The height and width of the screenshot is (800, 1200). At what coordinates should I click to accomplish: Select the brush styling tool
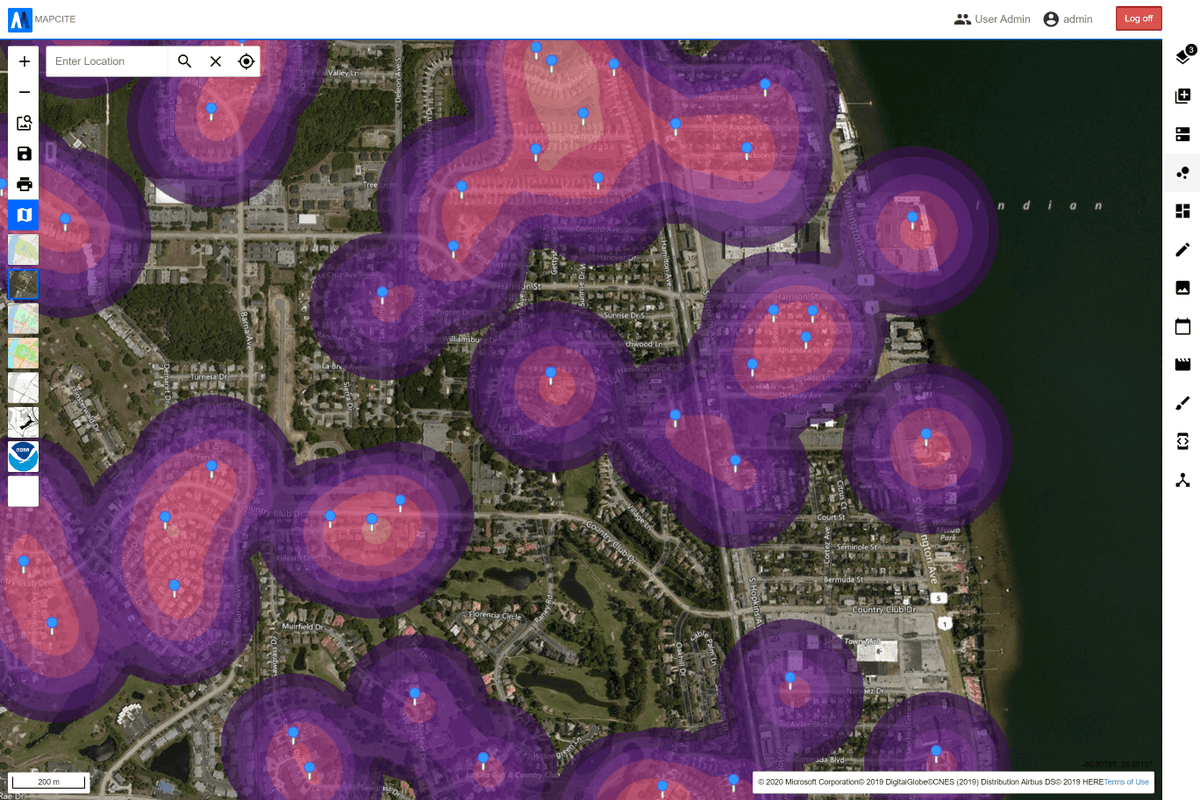pyautogui.click(x=1183, y=403)
